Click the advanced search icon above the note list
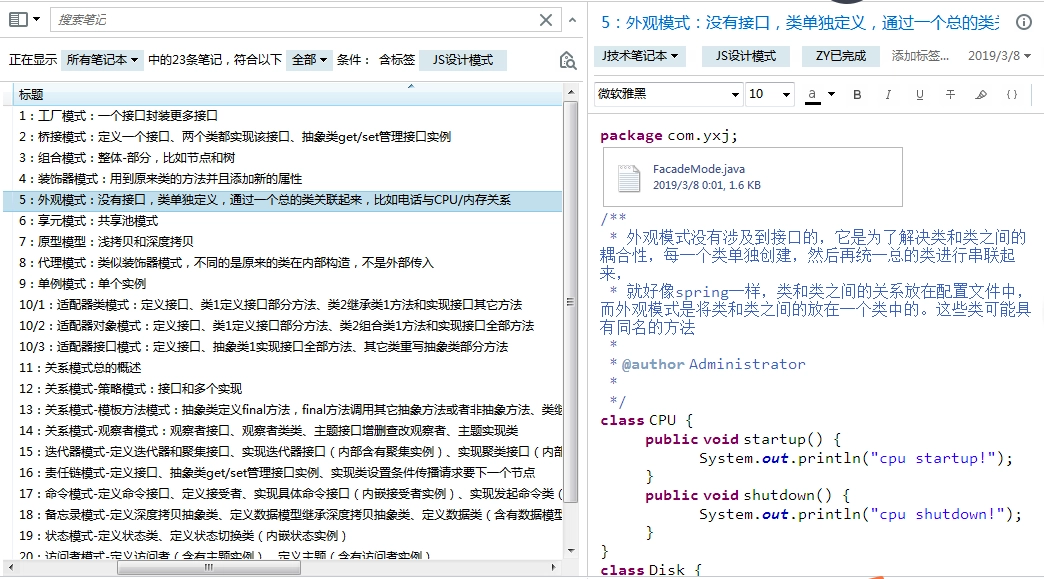 point(568,58)
